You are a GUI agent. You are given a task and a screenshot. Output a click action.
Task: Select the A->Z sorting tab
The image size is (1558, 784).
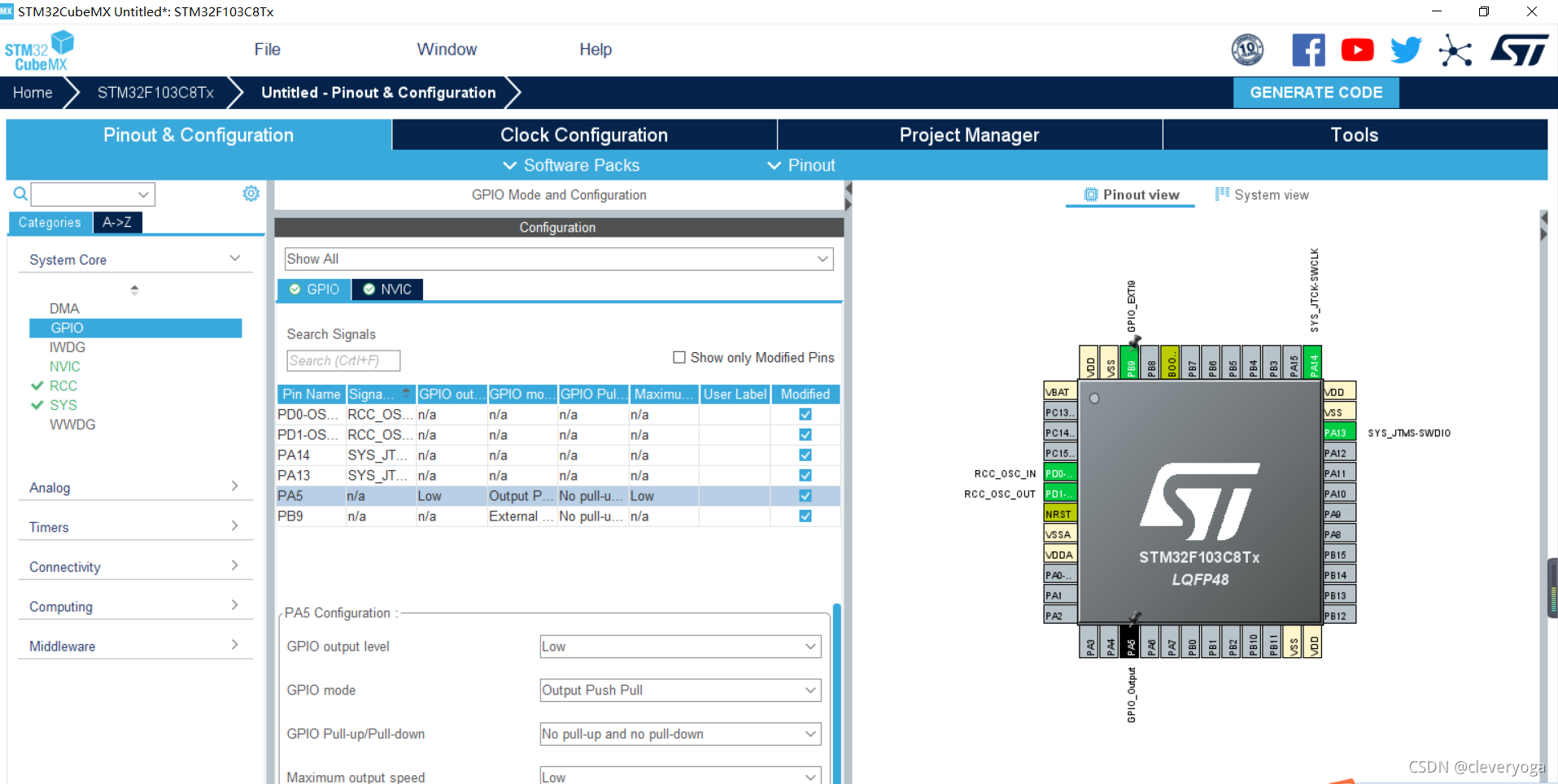click(x=117, y=222)
